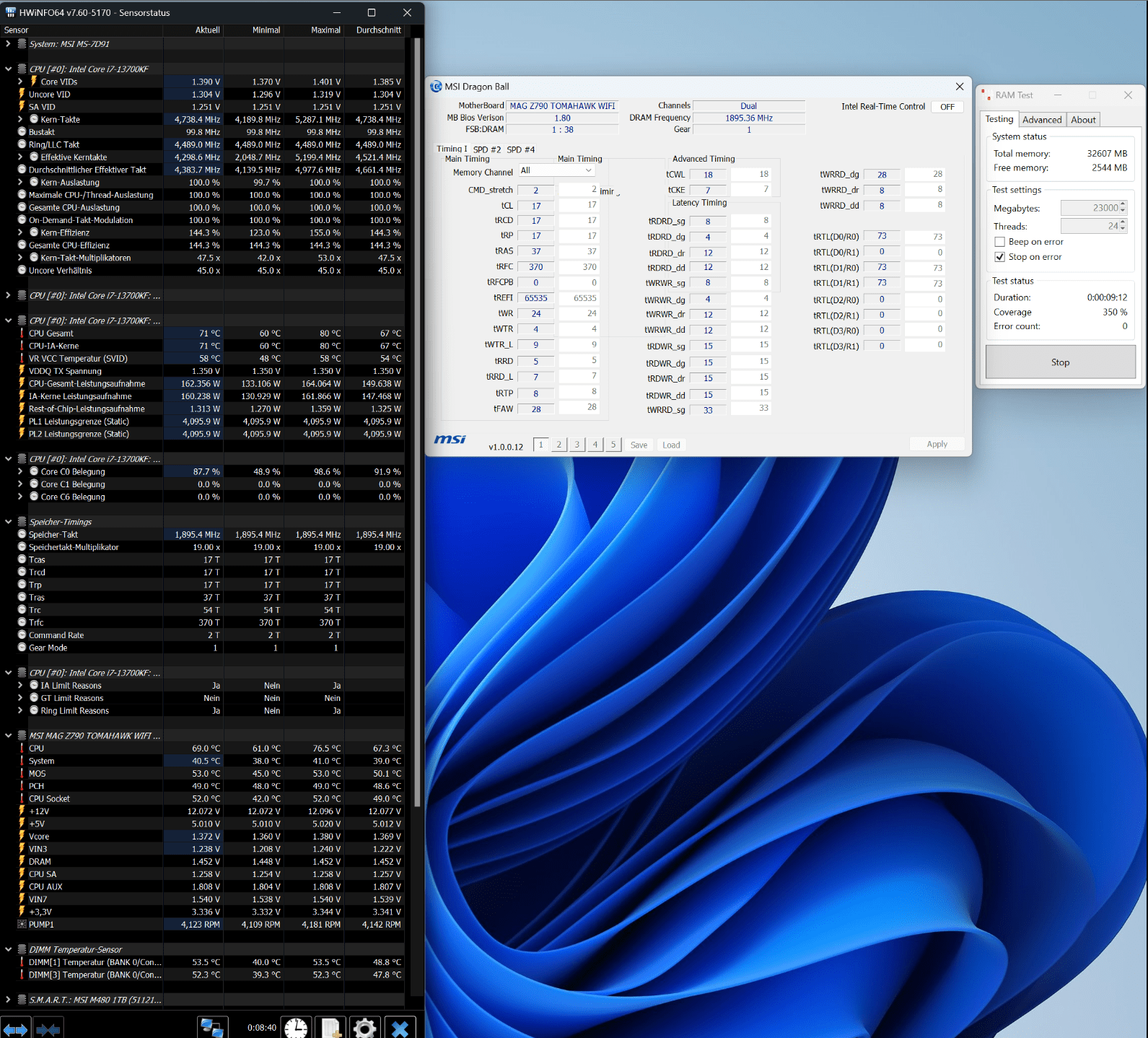Click the lightning icon beside DRAM voltage row
The height and width of the screenshot is (1038, 1148).
click(x=22, y=861)
